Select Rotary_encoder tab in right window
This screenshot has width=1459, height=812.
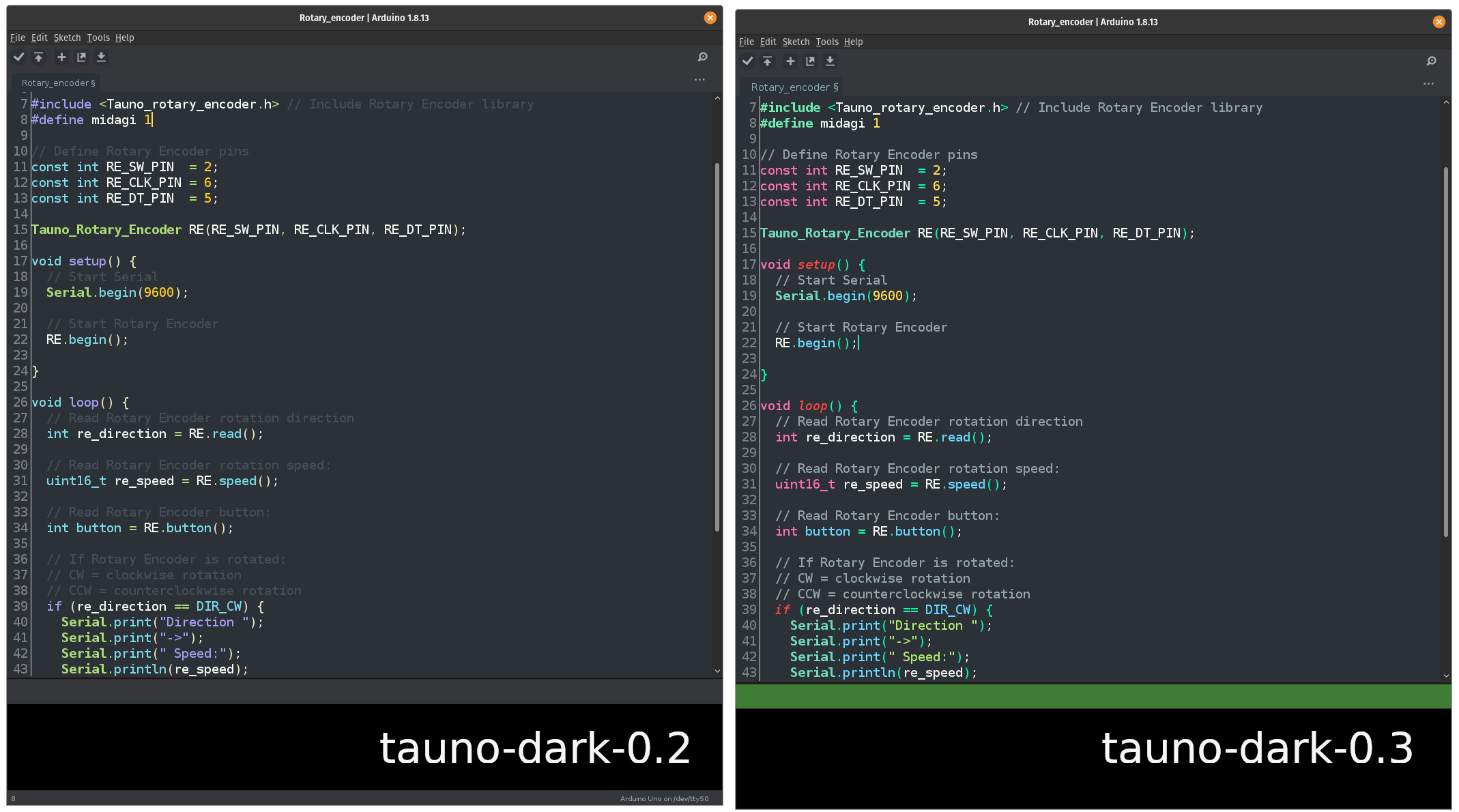pos(794,87)
